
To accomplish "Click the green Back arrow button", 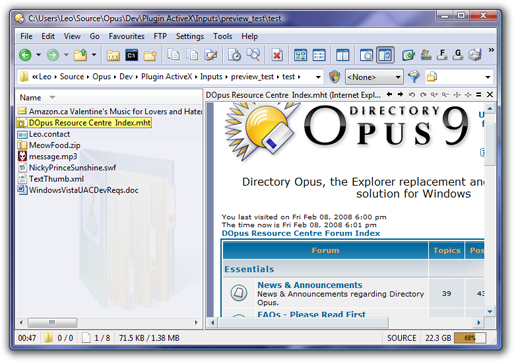I will coord(25,55).
